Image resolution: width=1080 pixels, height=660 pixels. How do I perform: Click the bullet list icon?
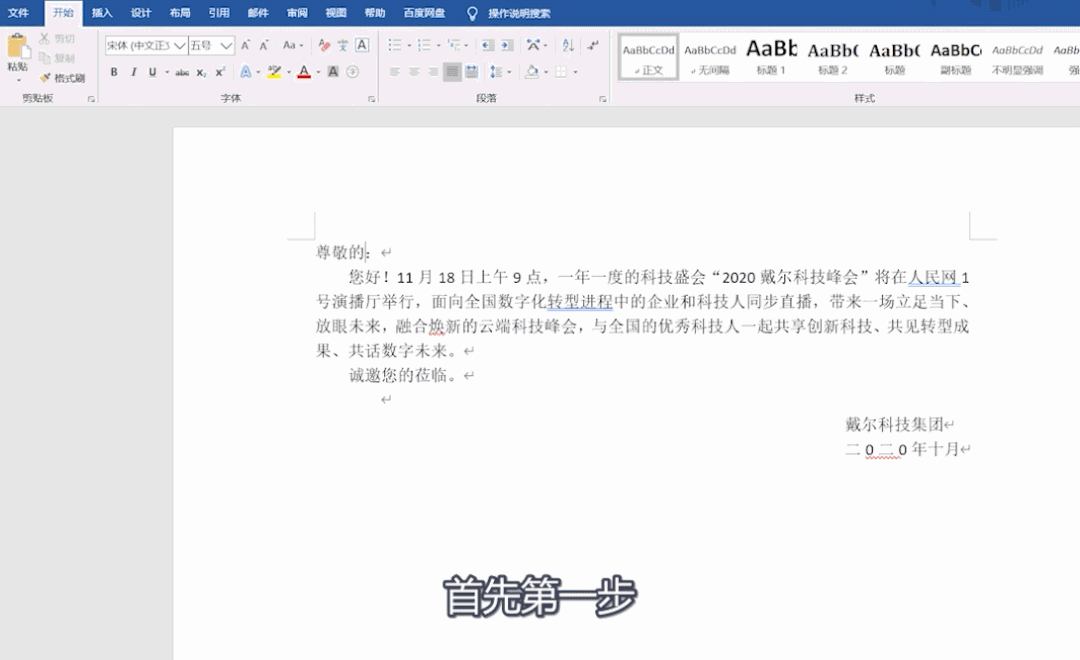[395, 45]
